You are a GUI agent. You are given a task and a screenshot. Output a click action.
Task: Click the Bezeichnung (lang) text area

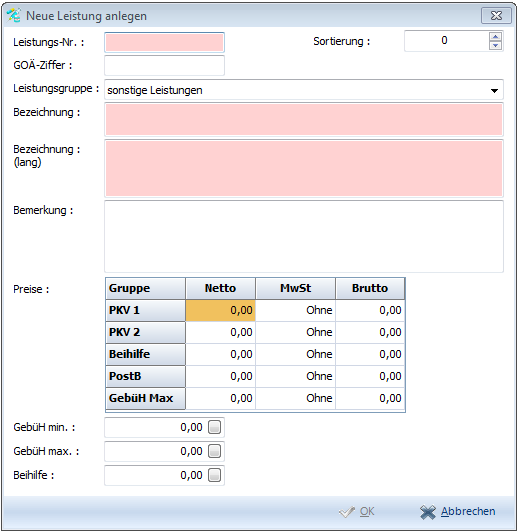(304, 169)
